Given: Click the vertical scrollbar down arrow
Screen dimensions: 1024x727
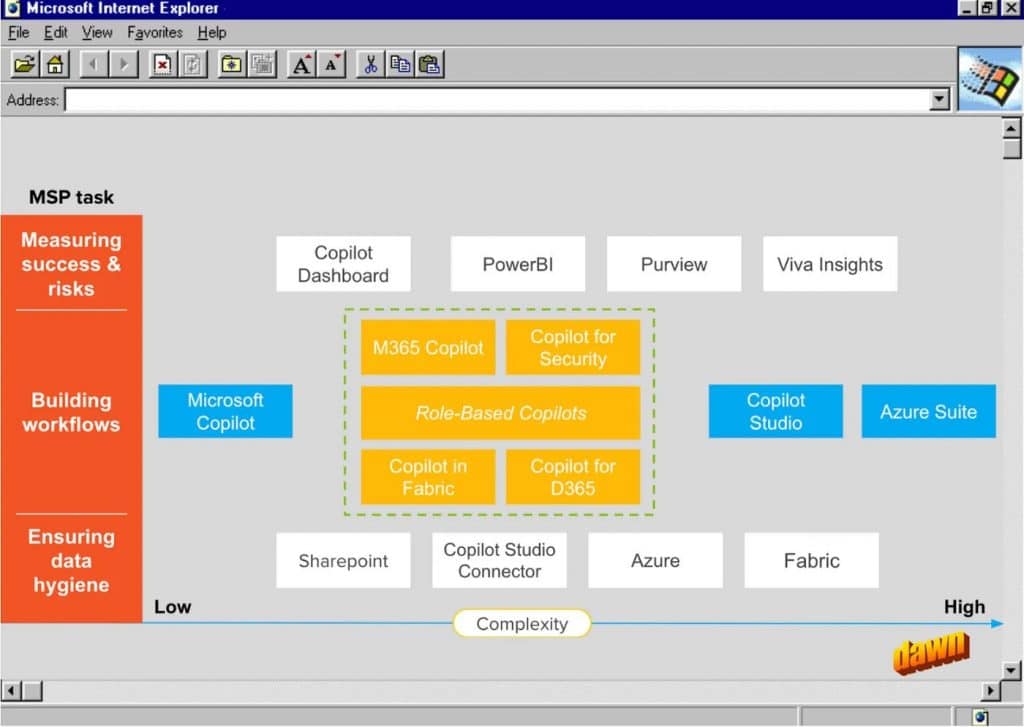Looking at the screenshot, I should tap(1012, 669).
